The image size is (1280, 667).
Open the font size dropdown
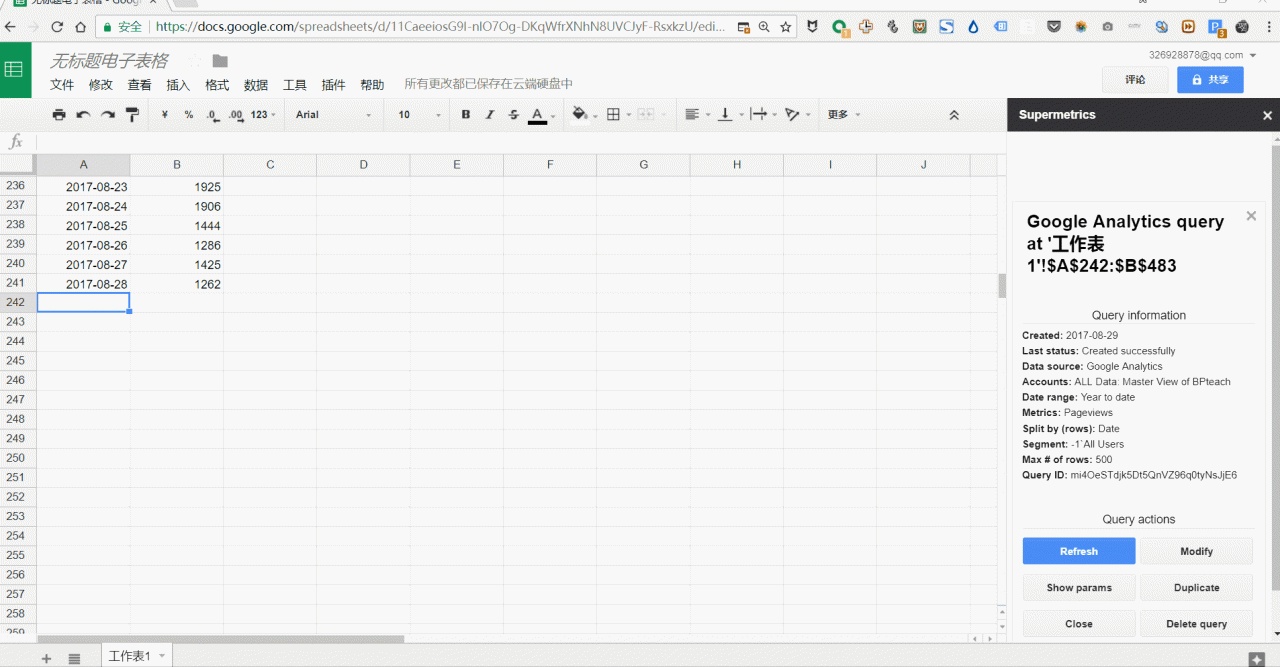[418, 115]
